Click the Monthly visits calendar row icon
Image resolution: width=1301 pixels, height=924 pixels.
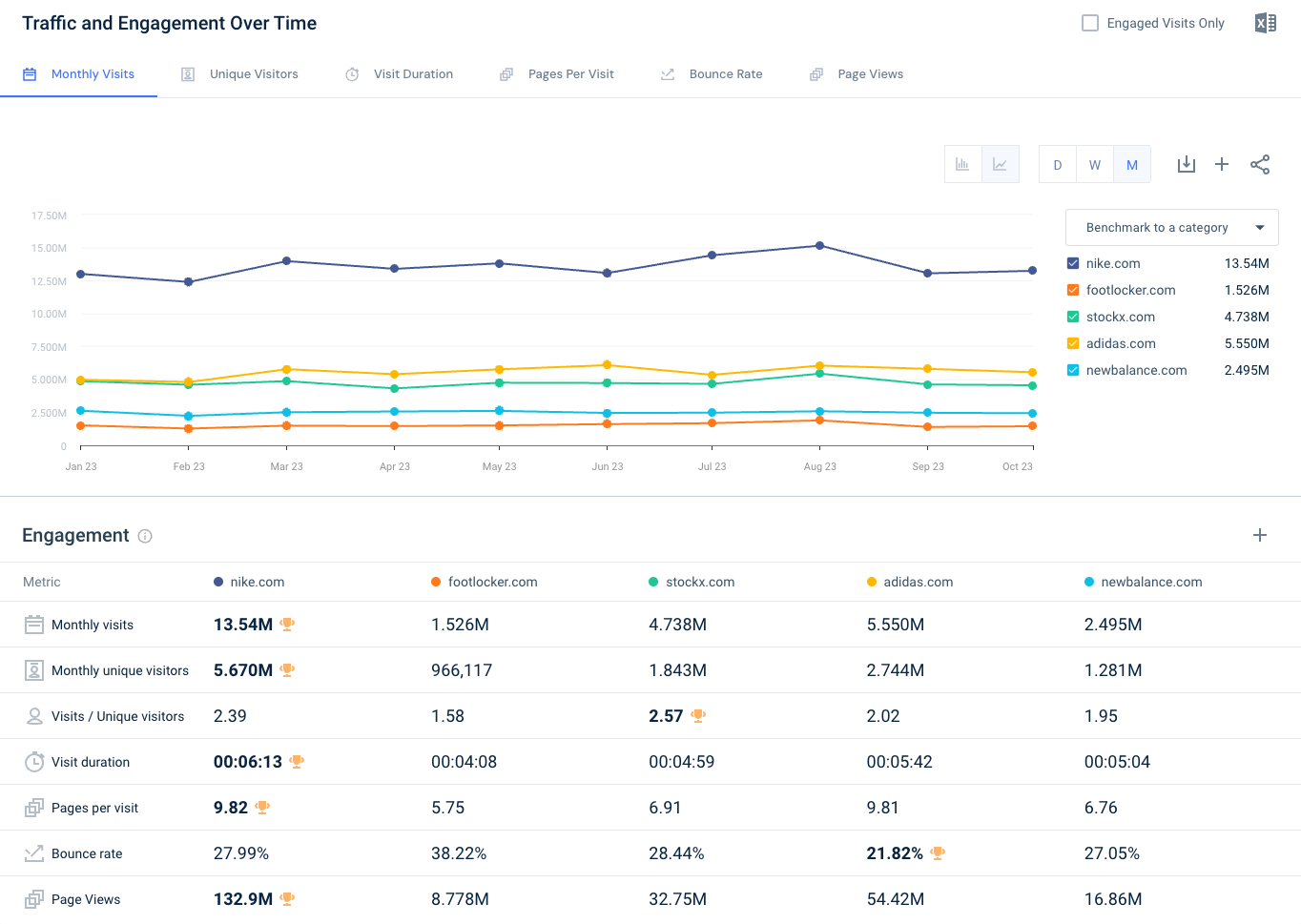tap(34, 625)
